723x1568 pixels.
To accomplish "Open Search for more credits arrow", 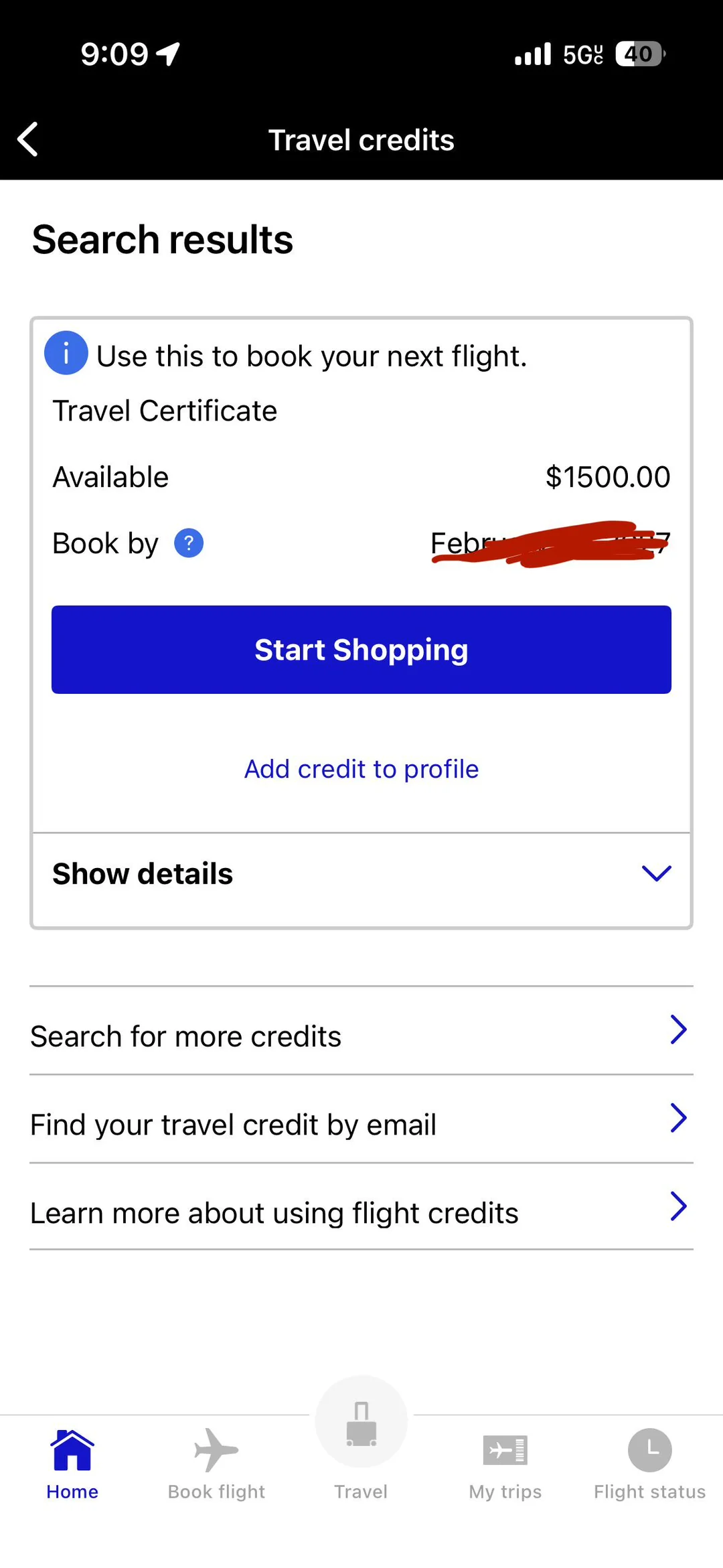I will click(x=678, y=1030).
